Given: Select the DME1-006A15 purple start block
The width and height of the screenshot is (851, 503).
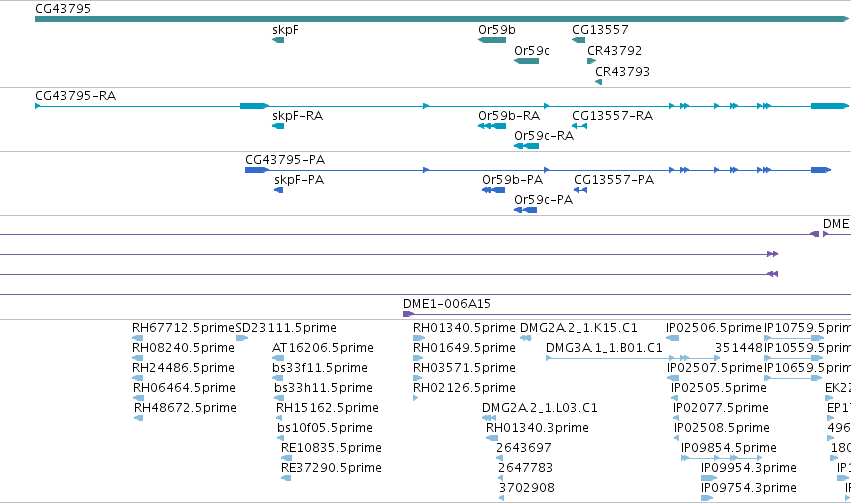Looking at the screenshot, I should [408, 314].
